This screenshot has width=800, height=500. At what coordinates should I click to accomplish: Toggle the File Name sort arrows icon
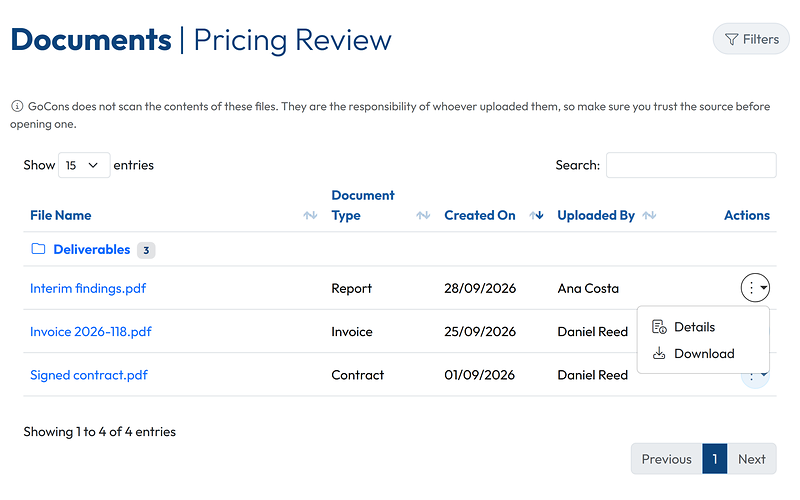click(x=310, y=215)
